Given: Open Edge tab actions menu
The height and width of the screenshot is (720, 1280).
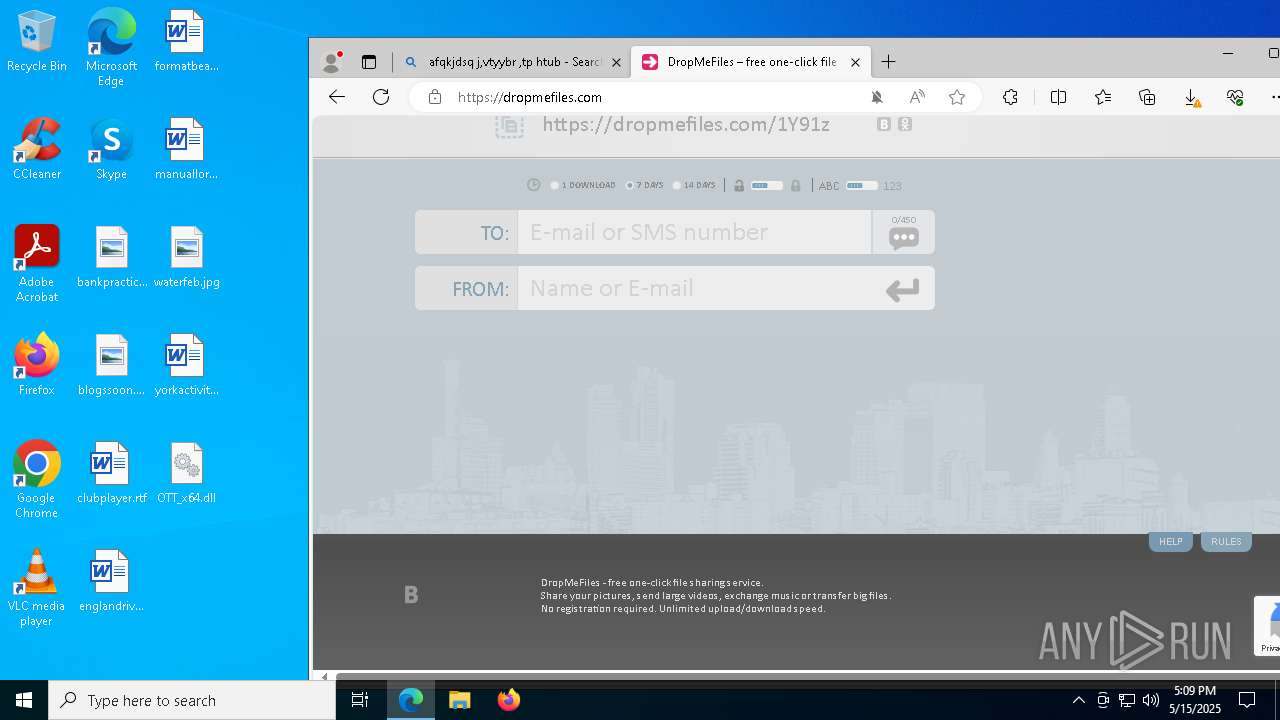Looking at the screenshot, I should coord(369,62).
